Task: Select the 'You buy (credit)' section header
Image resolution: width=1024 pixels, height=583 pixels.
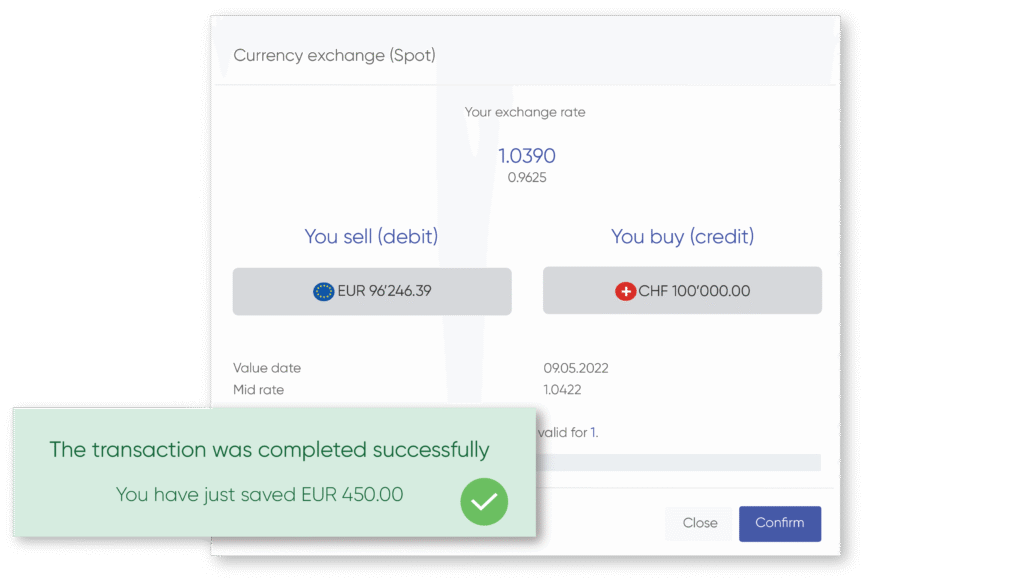Action: tap(682, 236)
